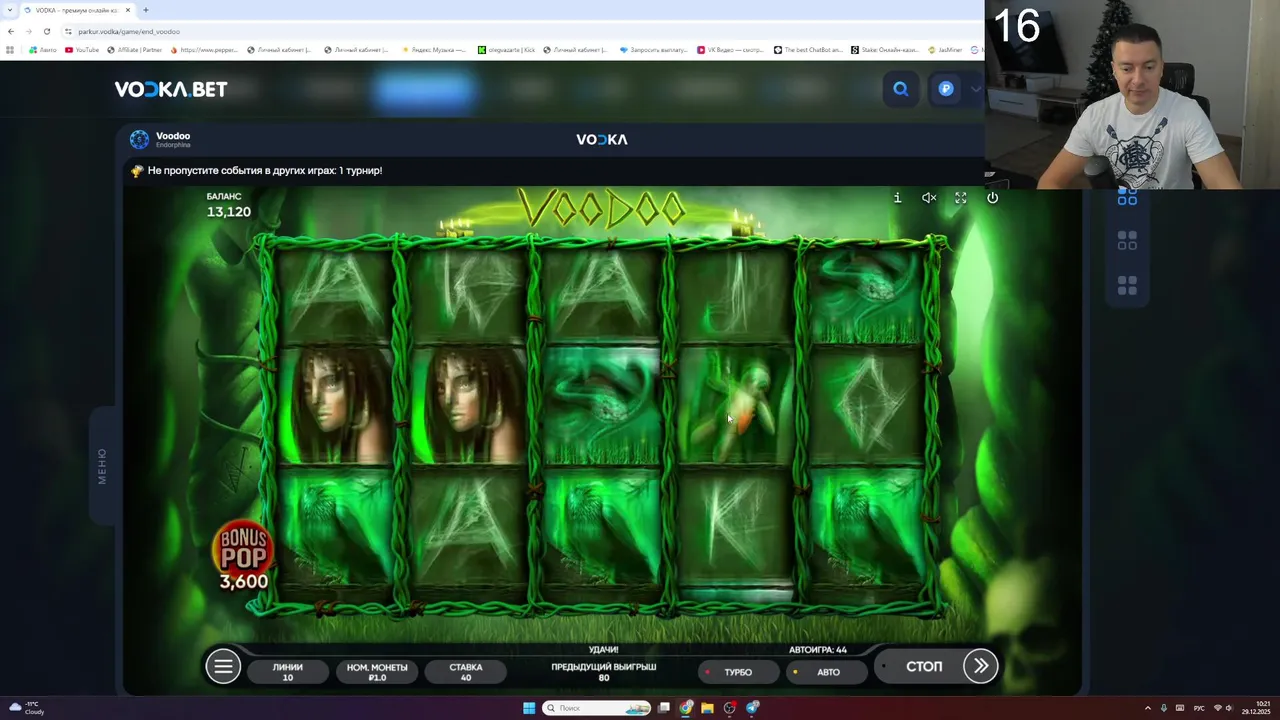
Task: Click the site info icon in address bar
Action: [x=68, y=31]
